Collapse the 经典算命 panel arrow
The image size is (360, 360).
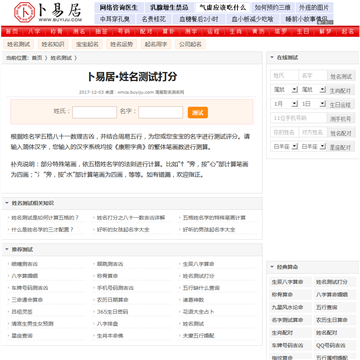[x=272, y=267]
